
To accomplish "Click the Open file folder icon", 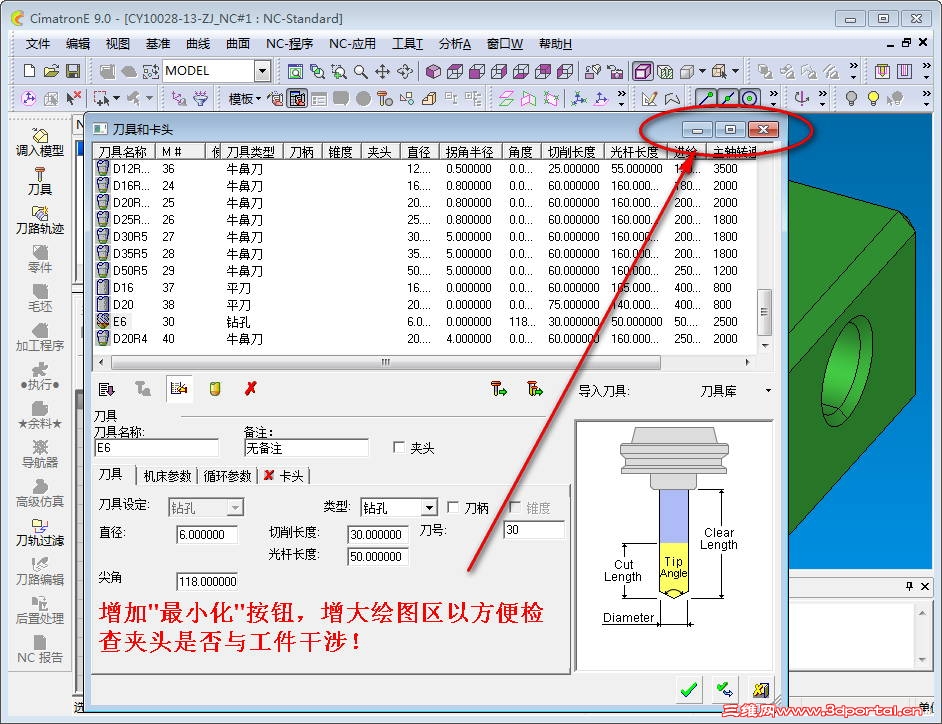I will tap(51, 71).
